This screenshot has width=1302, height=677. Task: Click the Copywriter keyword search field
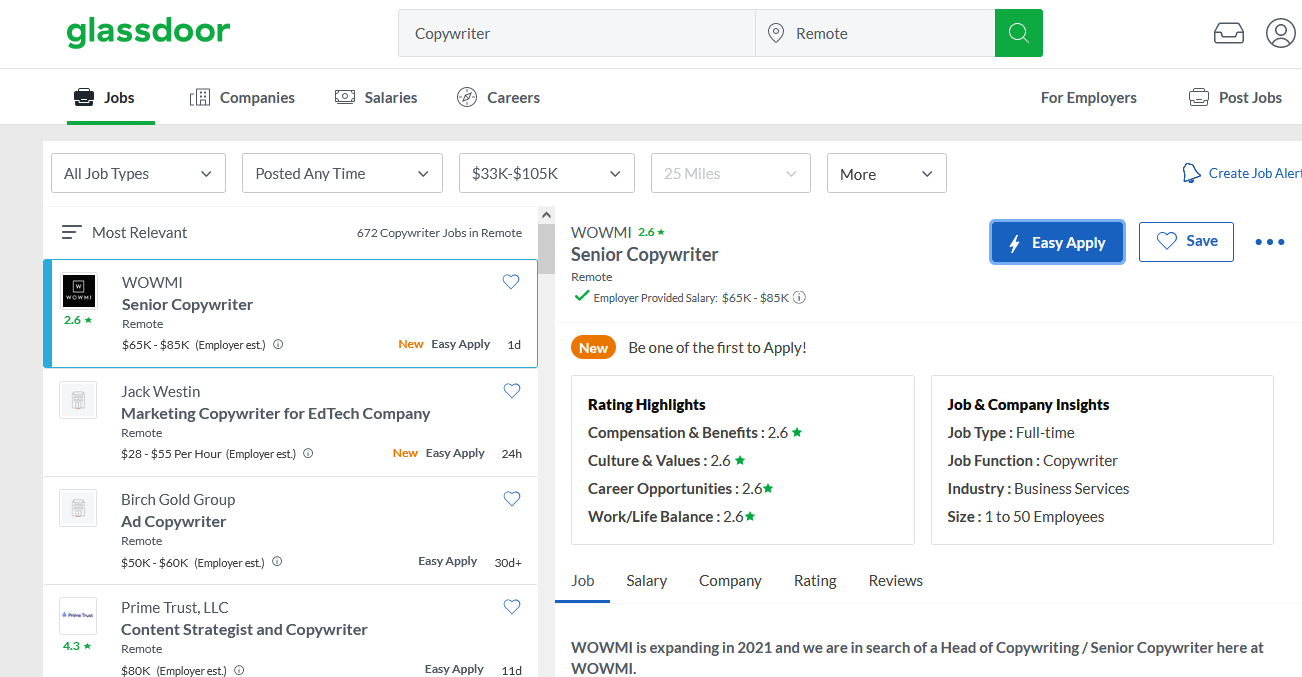577,33
